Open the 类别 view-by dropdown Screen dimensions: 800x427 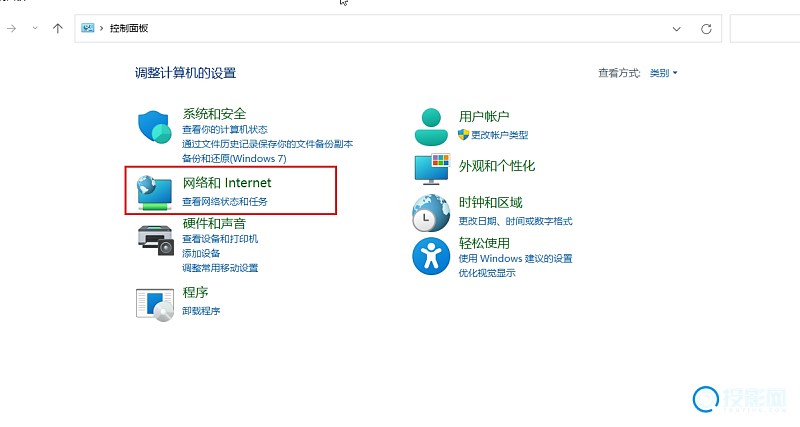[x=663, y=73]
